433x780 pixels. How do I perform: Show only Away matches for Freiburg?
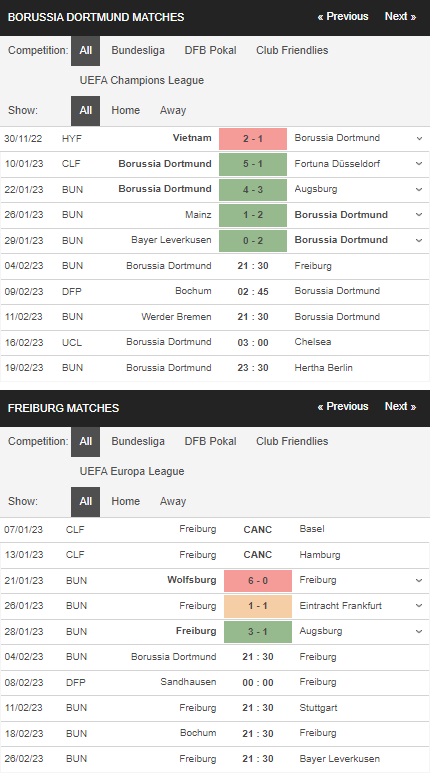coord(173,501)
